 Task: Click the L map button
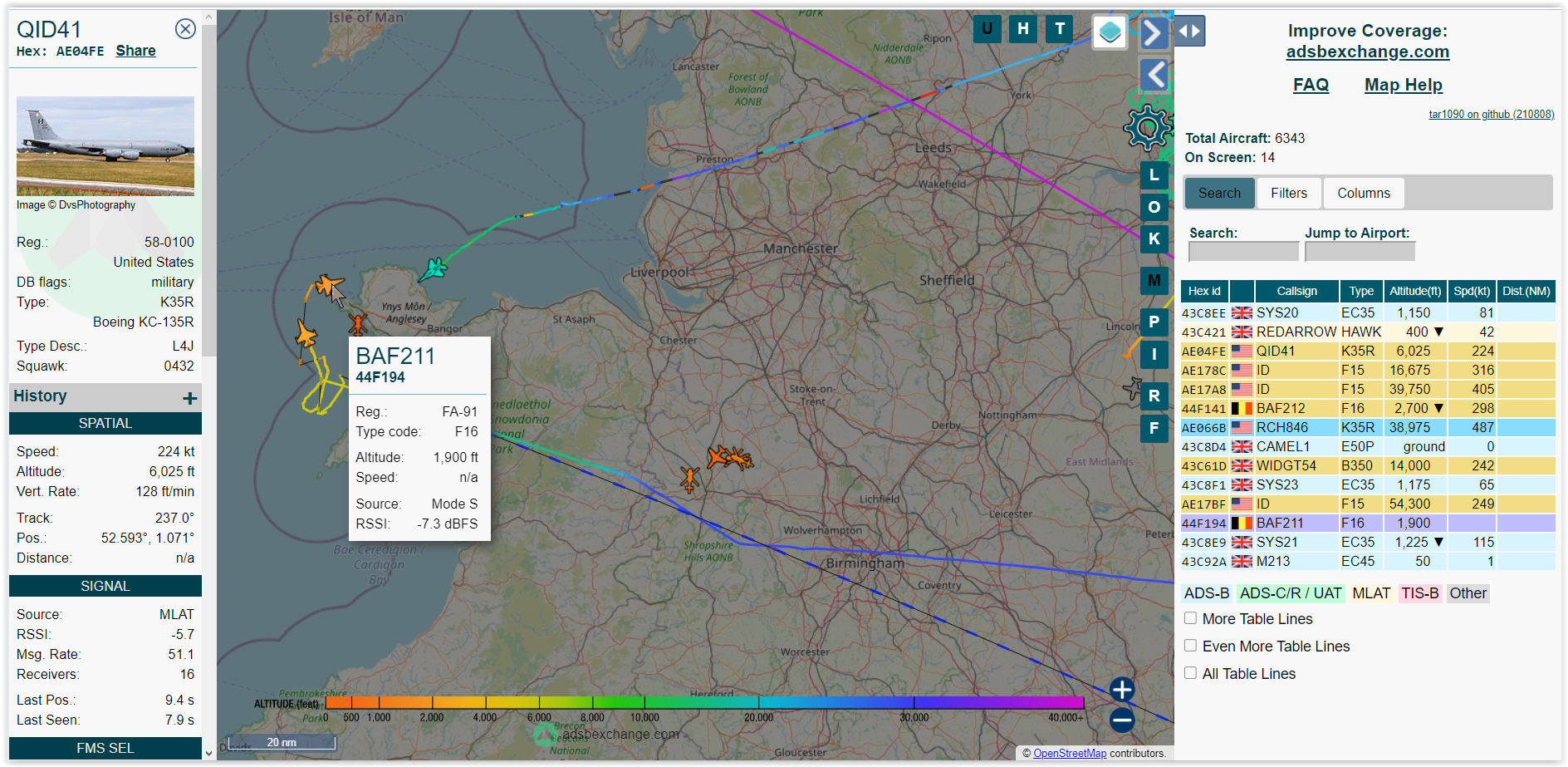1154,175
